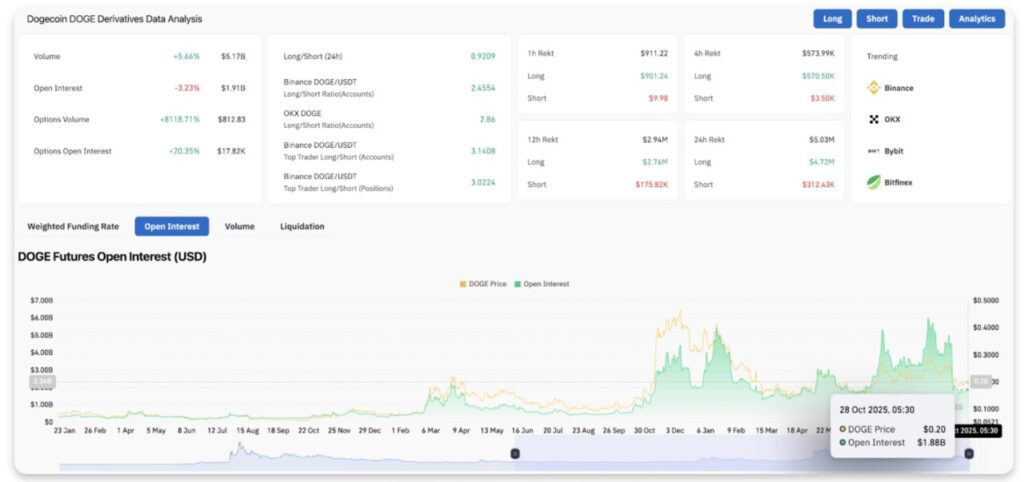The image size is (1024, 482).
Task: Click the Binance logo in Trending
Action: click(873, 88)
